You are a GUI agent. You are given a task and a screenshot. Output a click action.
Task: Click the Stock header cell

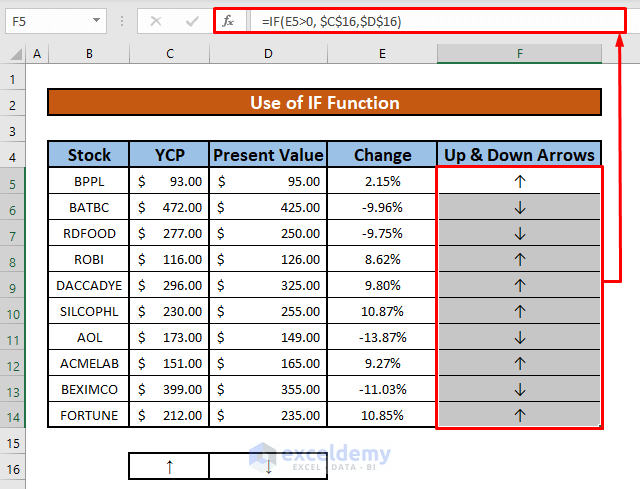(x=89, y=155)
